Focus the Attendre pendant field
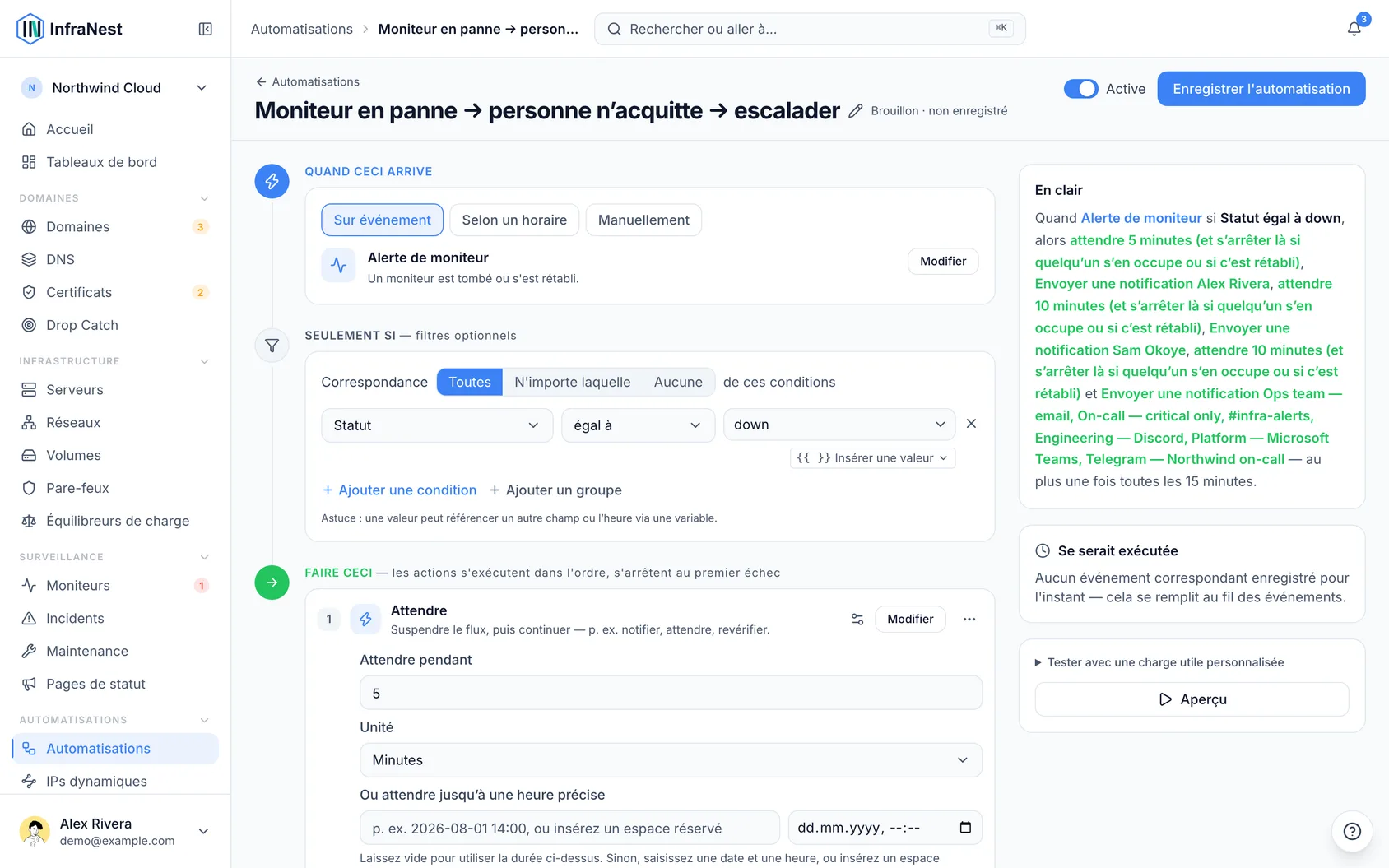The image size is (1389, 868). (x=671, y=693)
